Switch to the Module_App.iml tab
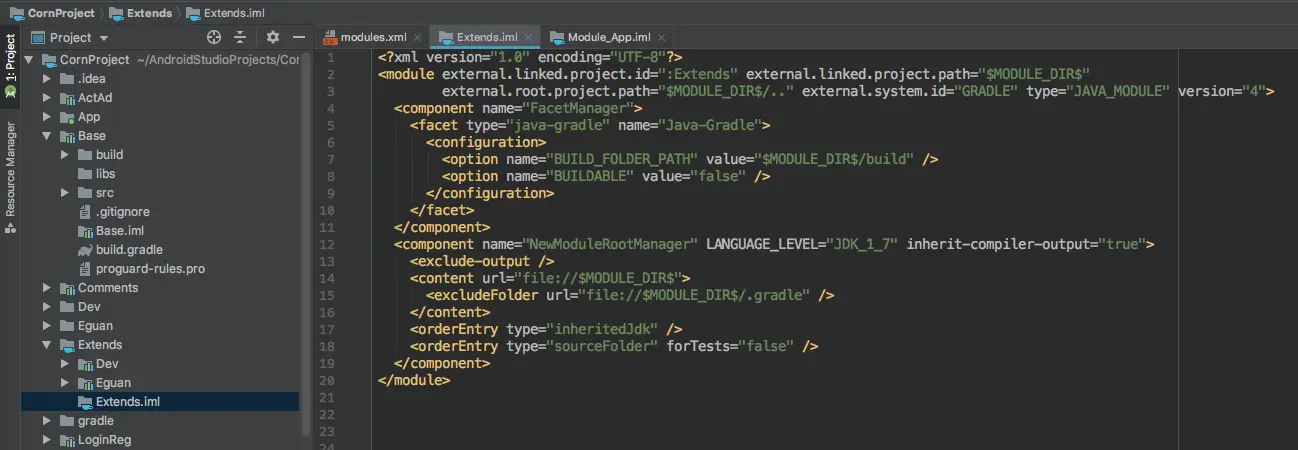 pyautogui.click(x=608, y=37)
